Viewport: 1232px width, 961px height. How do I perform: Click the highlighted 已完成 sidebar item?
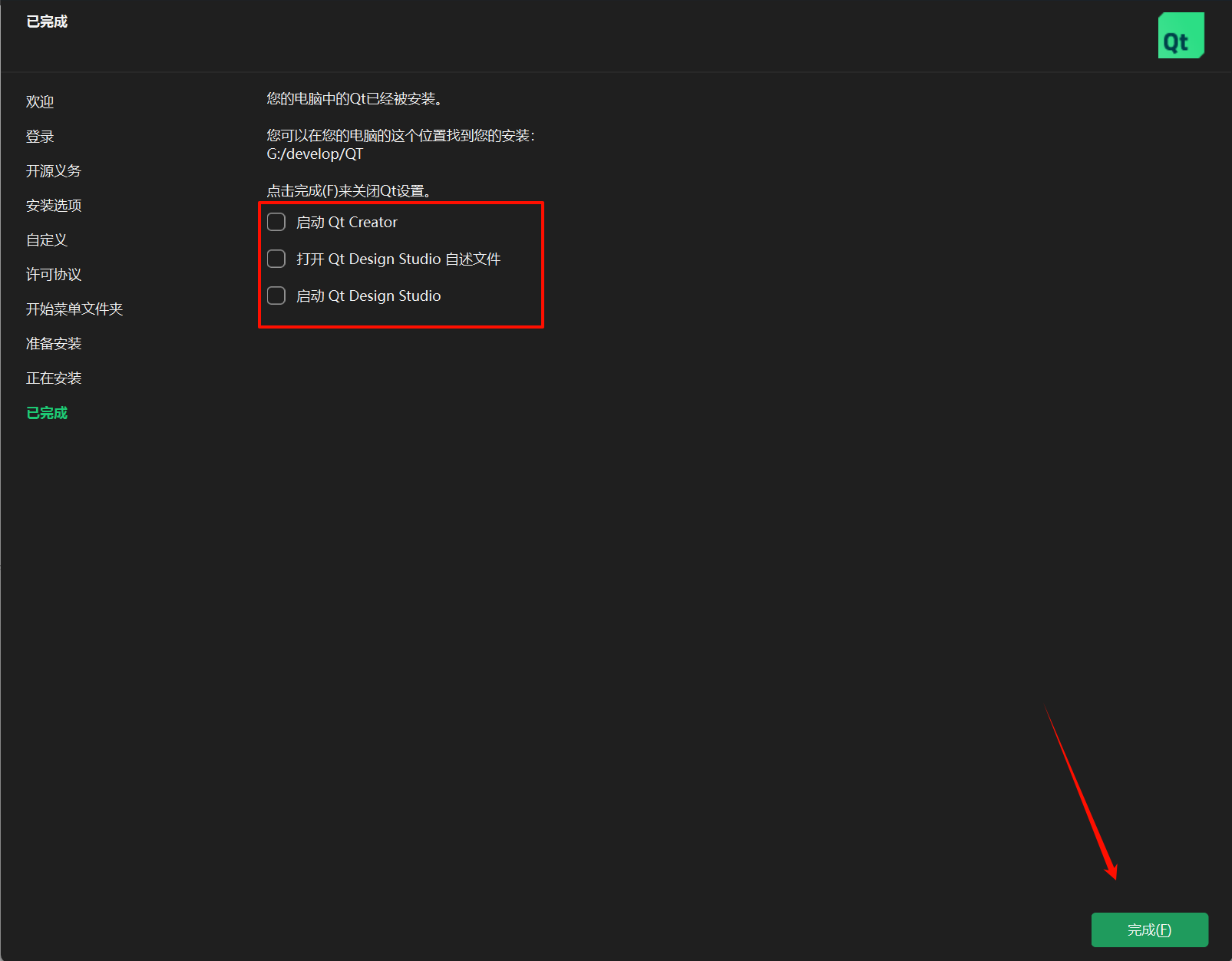click(x=46, y=412)
